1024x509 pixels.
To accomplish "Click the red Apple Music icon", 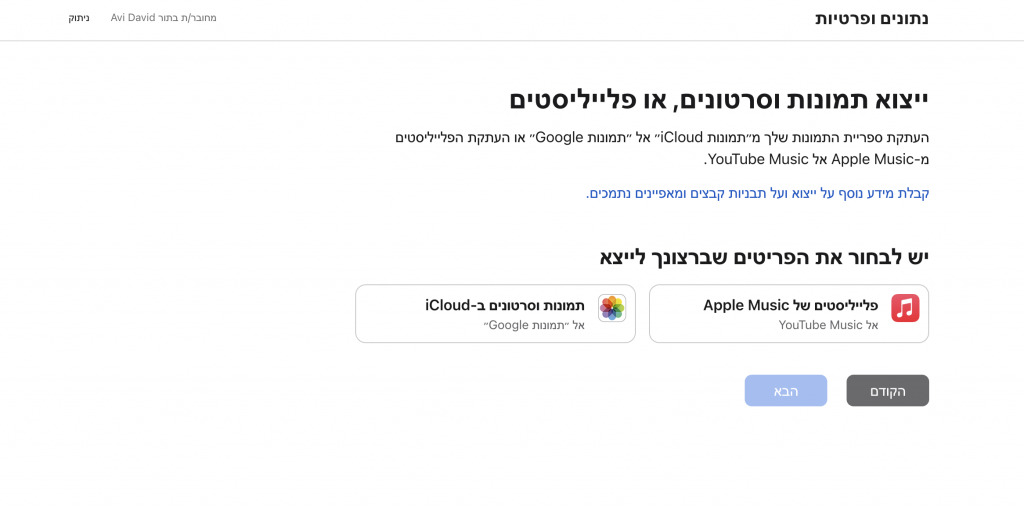I will pyautogui.click(x=905, y=308).
